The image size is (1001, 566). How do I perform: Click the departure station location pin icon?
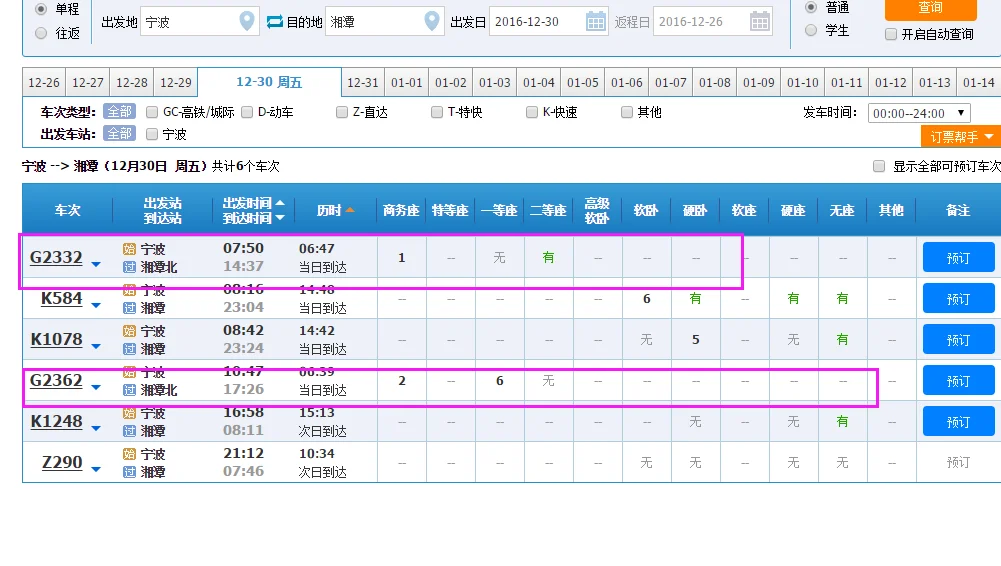pyautogui.click(x=246, y=21)
